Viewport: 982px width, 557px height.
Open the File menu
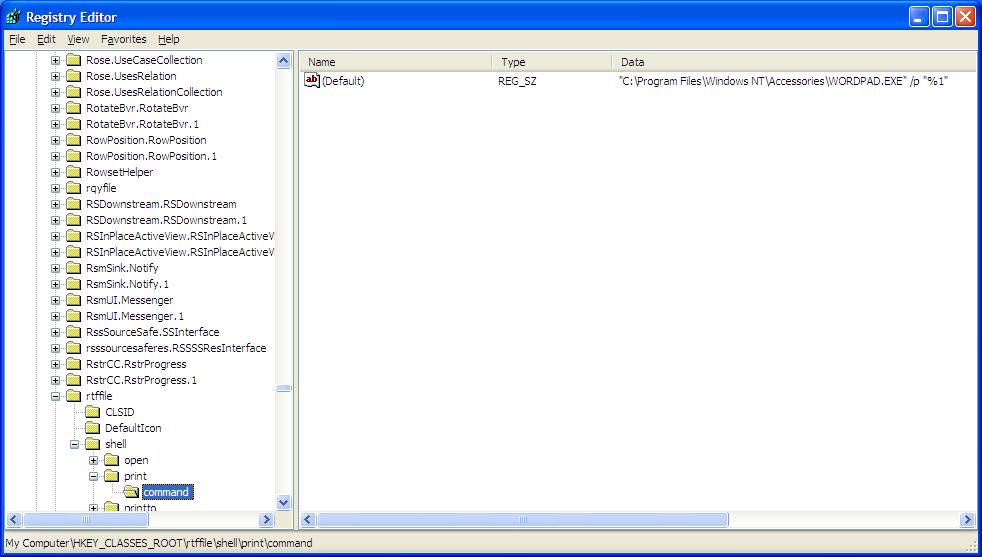pos(17,39)
